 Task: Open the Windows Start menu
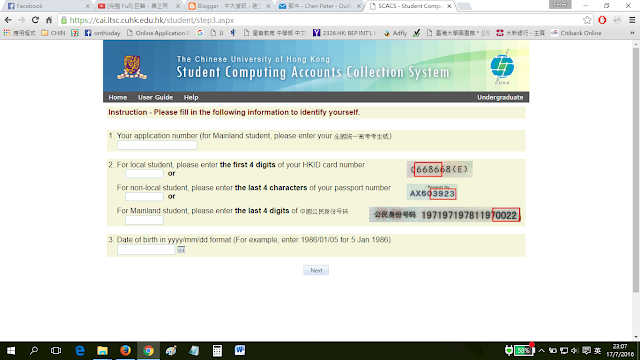point(11,351)
